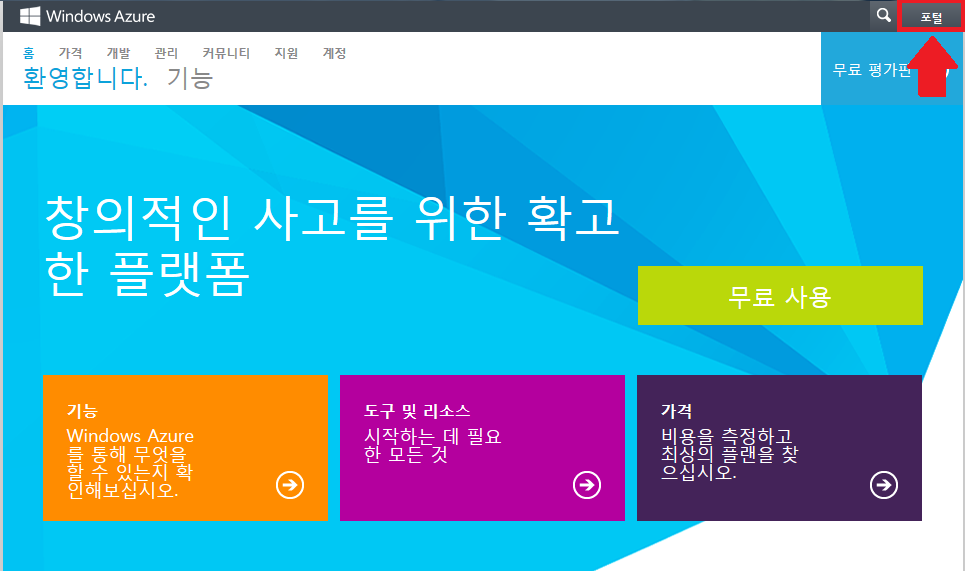Open the purple 도구 및 리소스 tile
The image size is (965, 571).
[x=482, y=448]
